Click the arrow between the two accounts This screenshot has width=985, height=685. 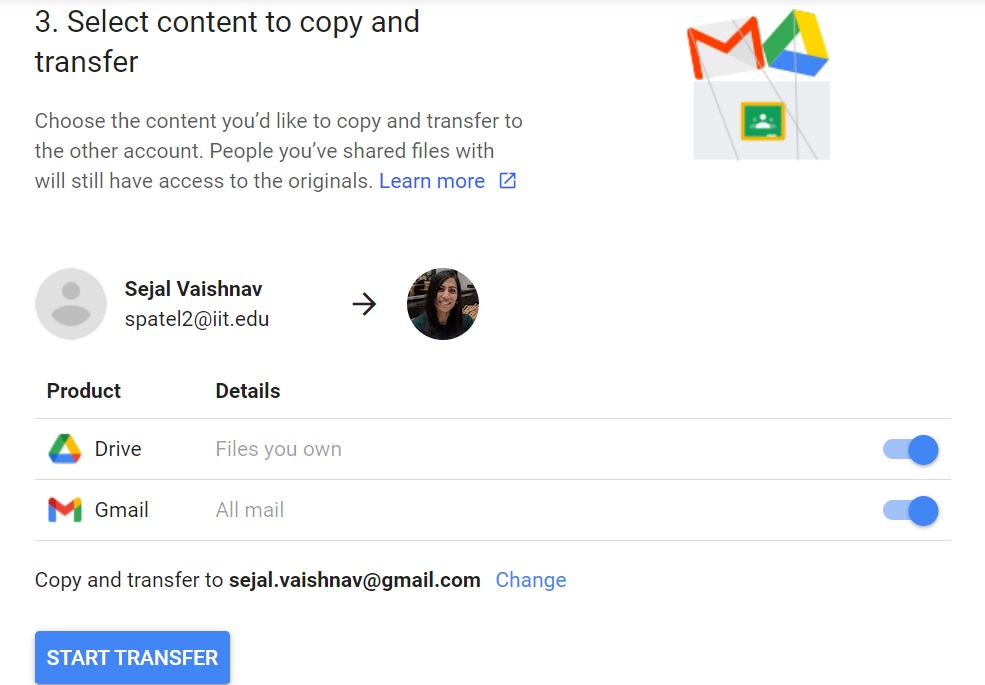(364, 303)
